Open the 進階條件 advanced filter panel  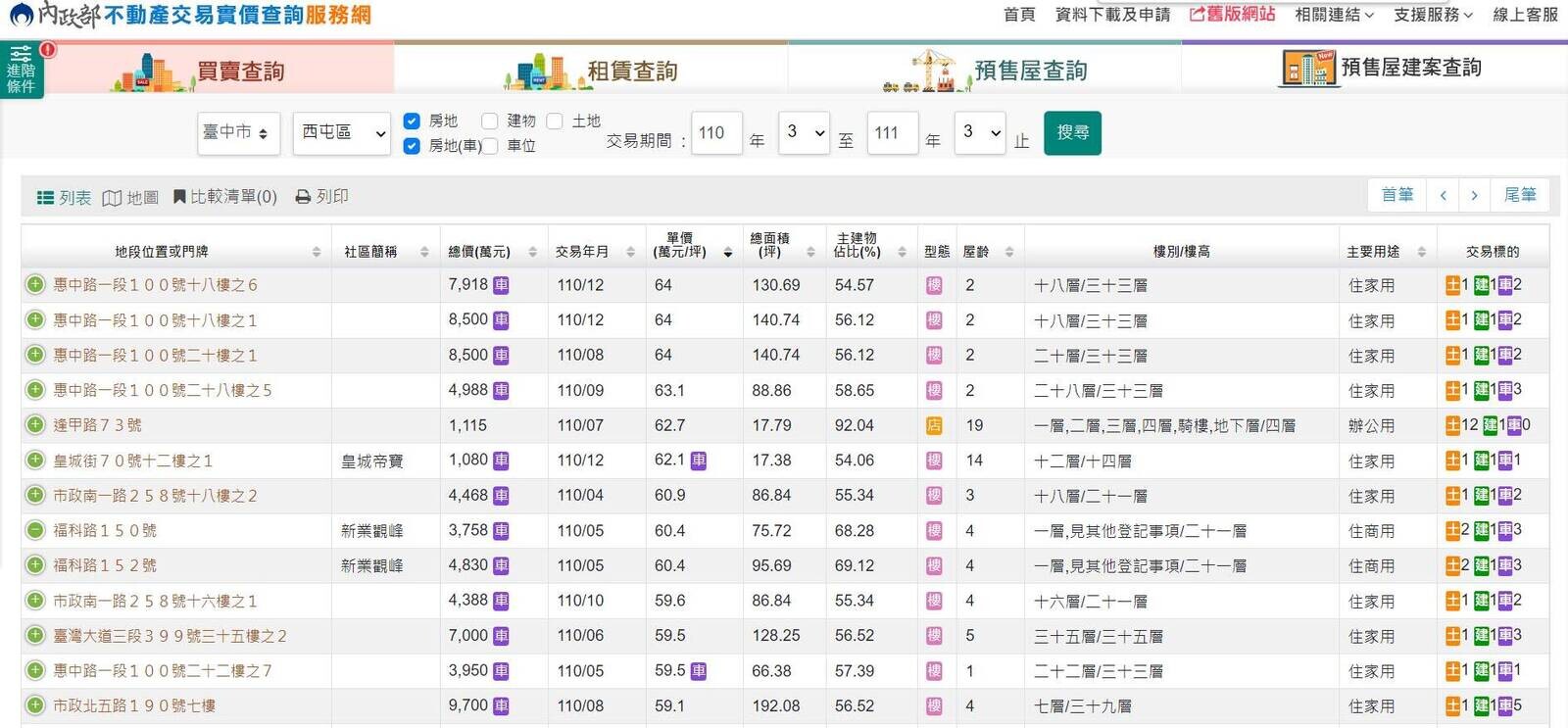click(x=22, y=70)
